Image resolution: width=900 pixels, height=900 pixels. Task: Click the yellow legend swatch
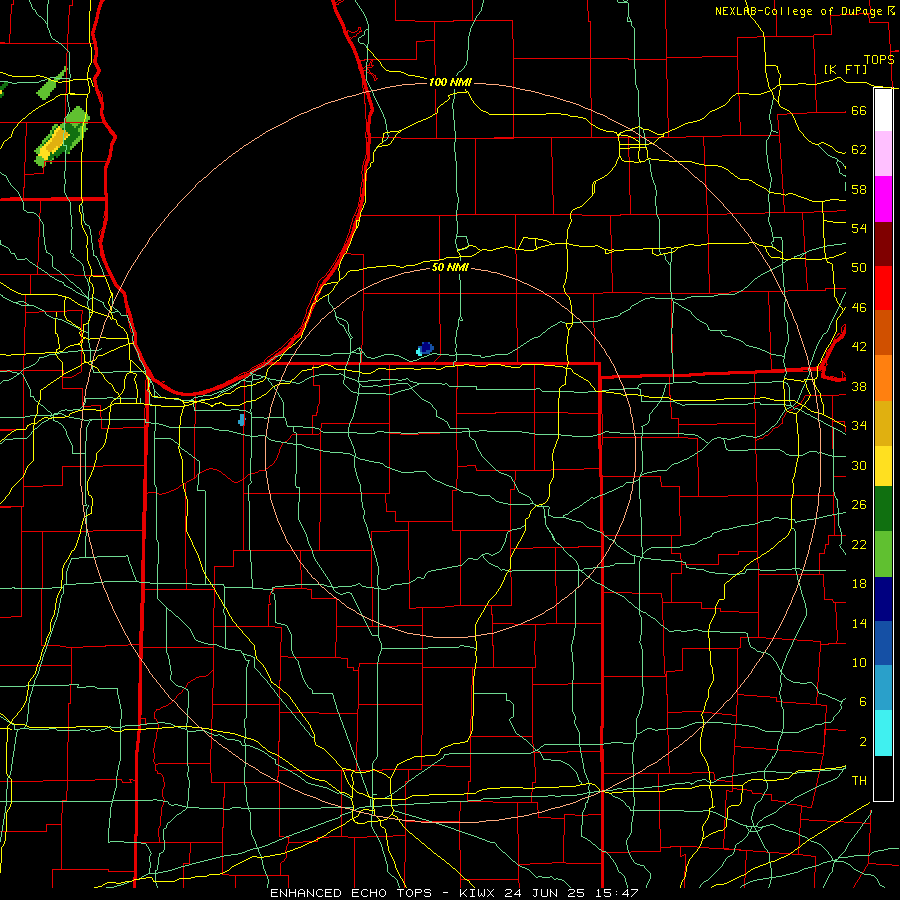883,466
